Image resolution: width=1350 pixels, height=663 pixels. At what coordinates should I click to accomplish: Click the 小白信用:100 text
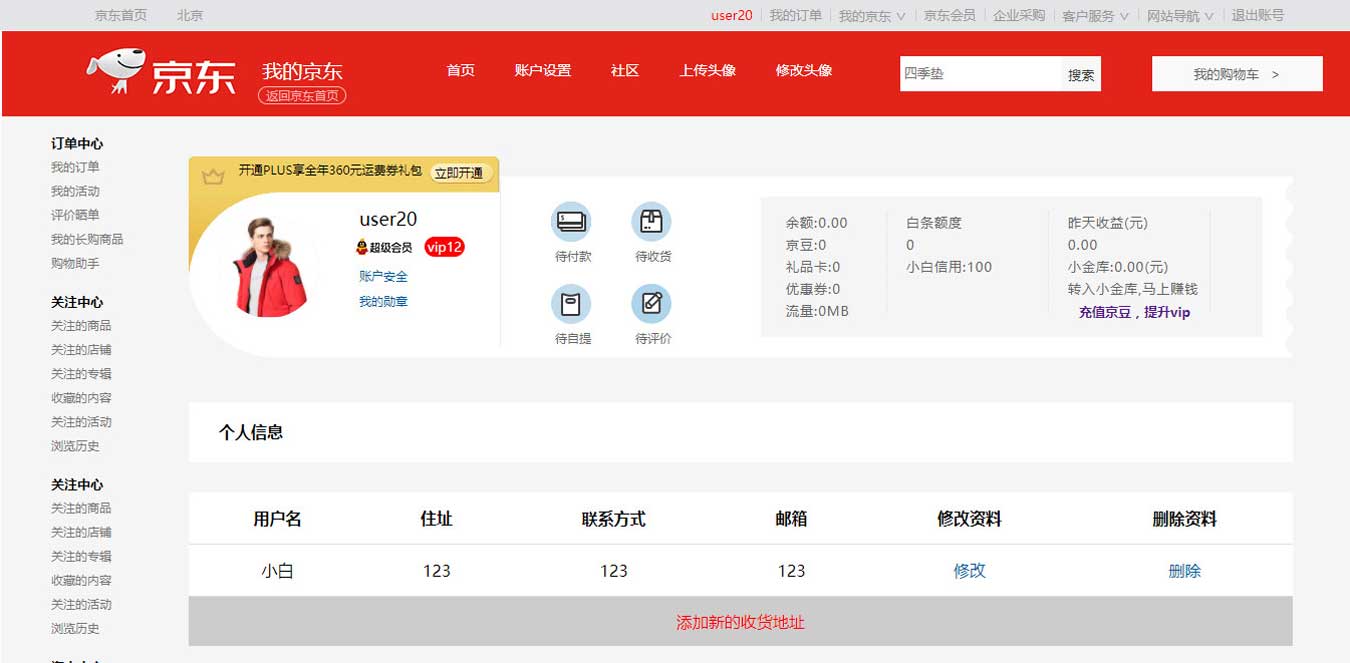(x=949, y=267)
